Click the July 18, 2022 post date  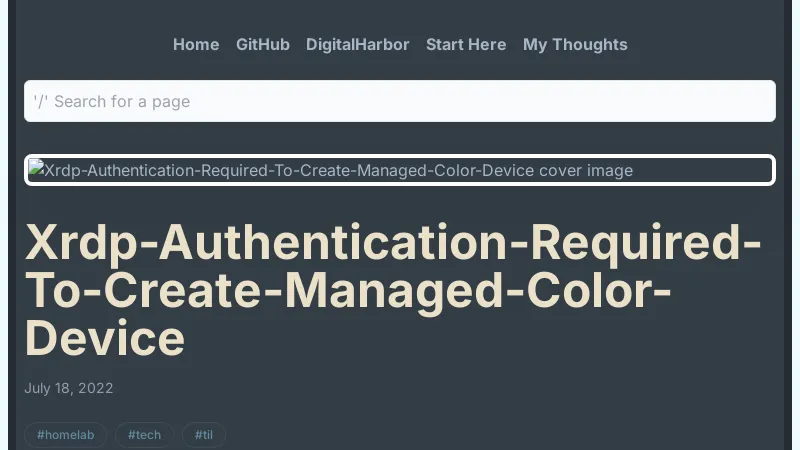point(69,388)
